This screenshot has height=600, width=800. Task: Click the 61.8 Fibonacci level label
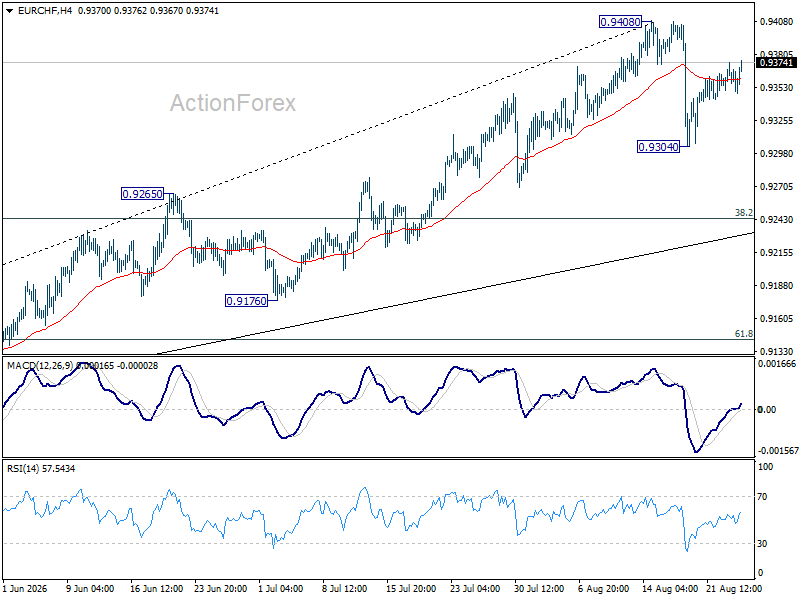[x=743, y=334]
